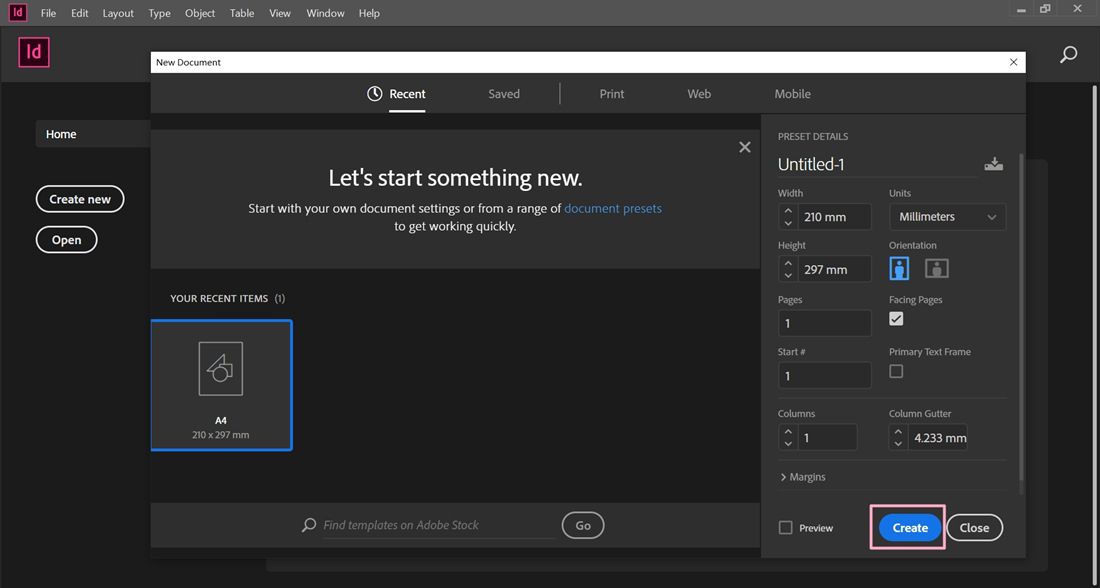Open the Window menu
The width and height of the screenshot is (1100, 588).
[324, 13]
